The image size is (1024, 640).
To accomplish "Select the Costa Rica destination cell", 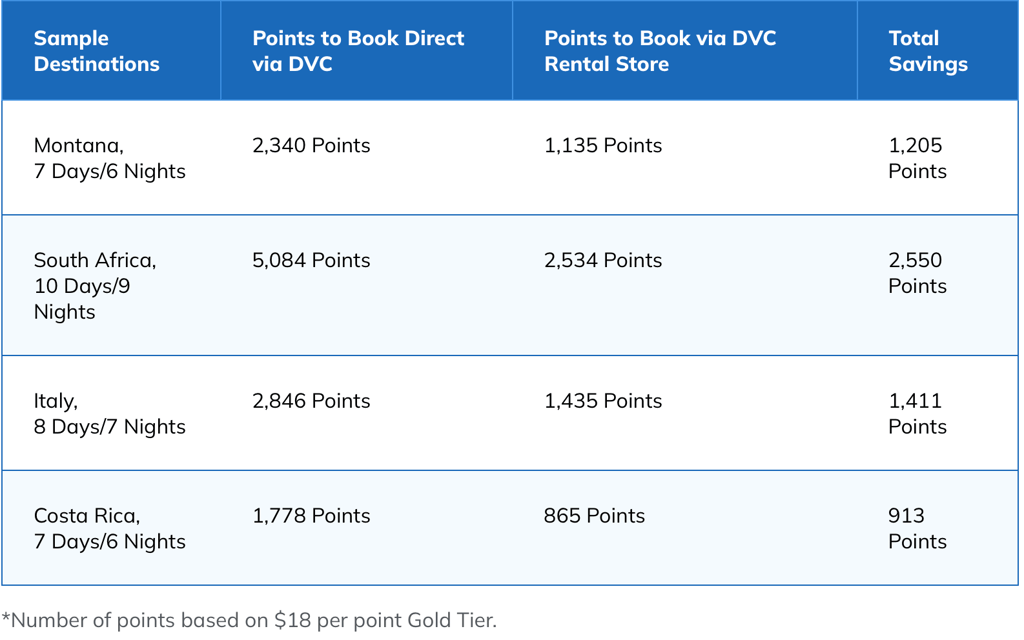I will pyautogui.click(x=110, y=529).
